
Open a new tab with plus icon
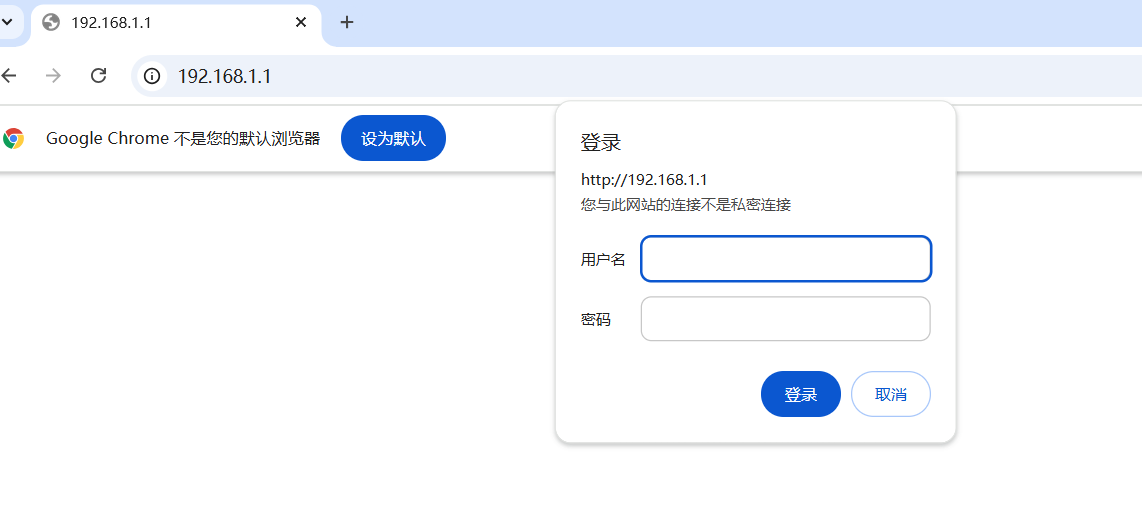[x=347, y=23]
